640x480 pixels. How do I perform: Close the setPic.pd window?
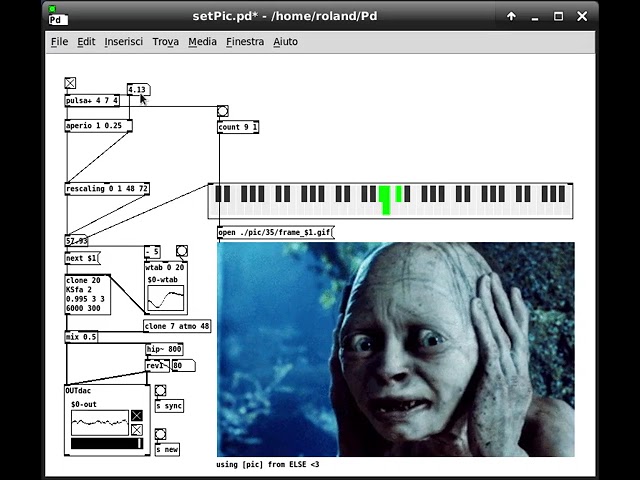tap(582, 16)
